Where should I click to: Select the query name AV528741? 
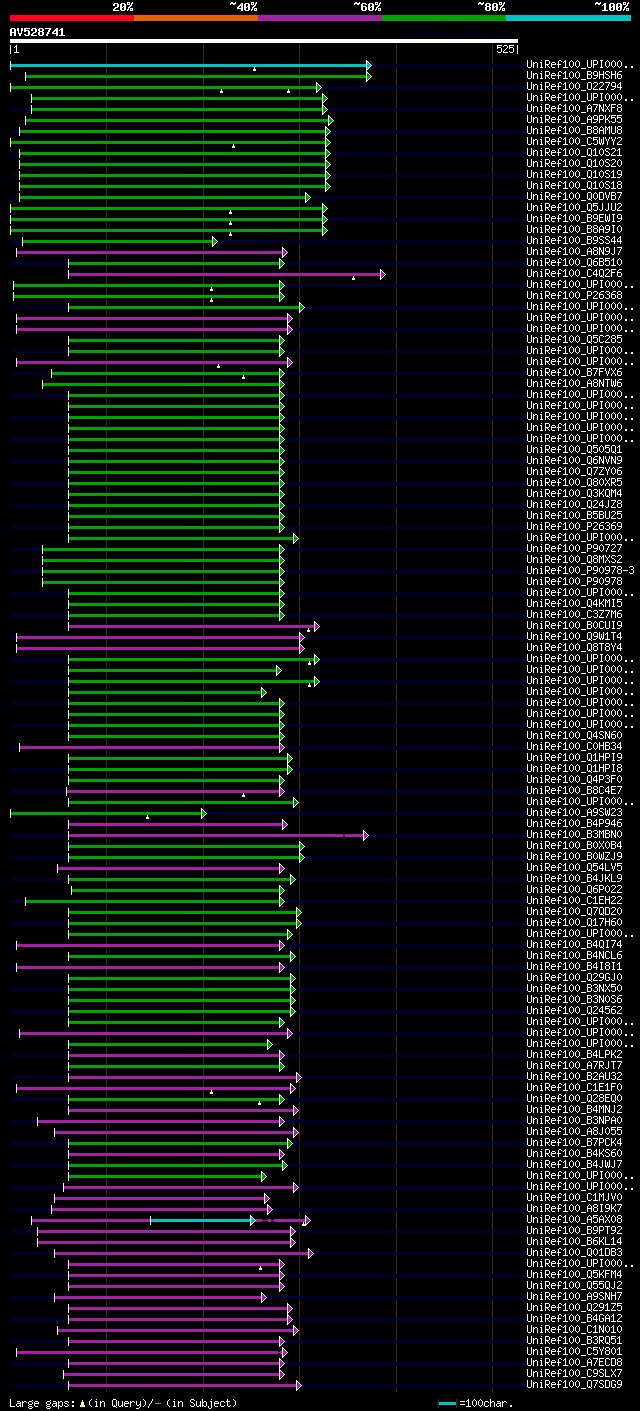tap(38, 32)
